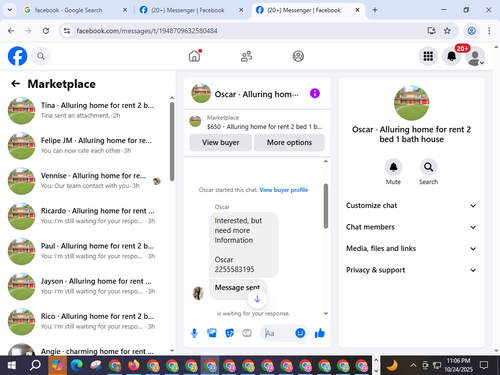This screenshot has height=375, width=500.
Task: Open Jayson's Alluring home conversation
Action: coord(85,286)
